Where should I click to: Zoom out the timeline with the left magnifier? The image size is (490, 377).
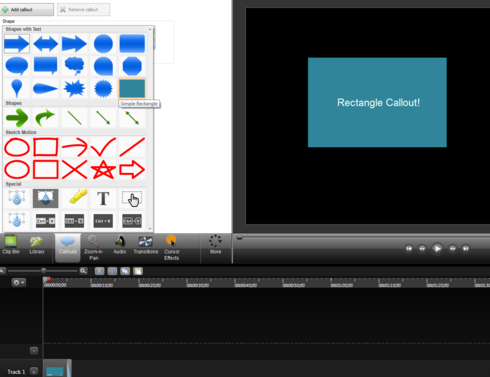(2, 271)
